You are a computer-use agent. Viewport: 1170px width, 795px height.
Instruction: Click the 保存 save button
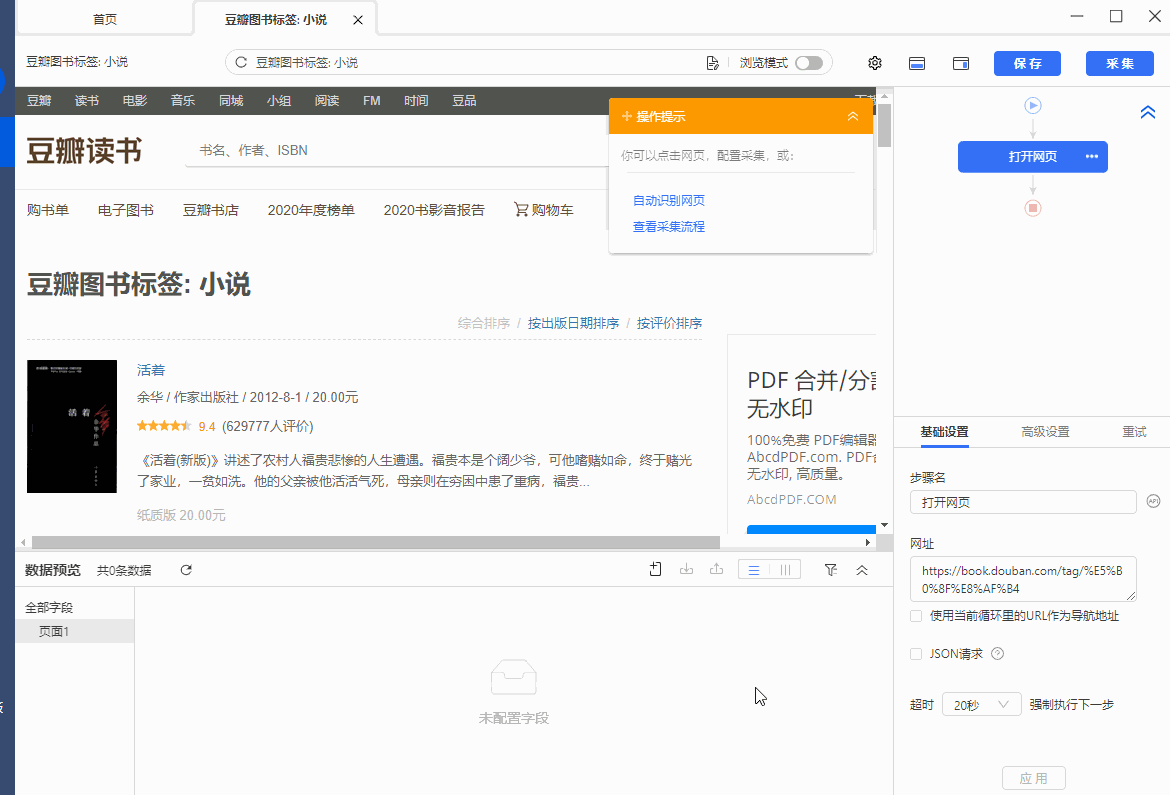coord(1027,63)
